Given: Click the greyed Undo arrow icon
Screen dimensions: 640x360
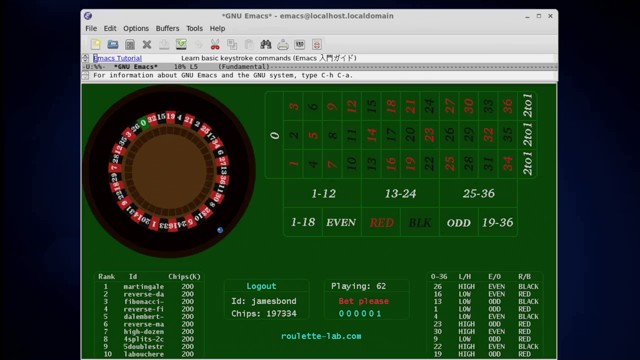Looking at the screenshot, I should click(x=198, y=44).
